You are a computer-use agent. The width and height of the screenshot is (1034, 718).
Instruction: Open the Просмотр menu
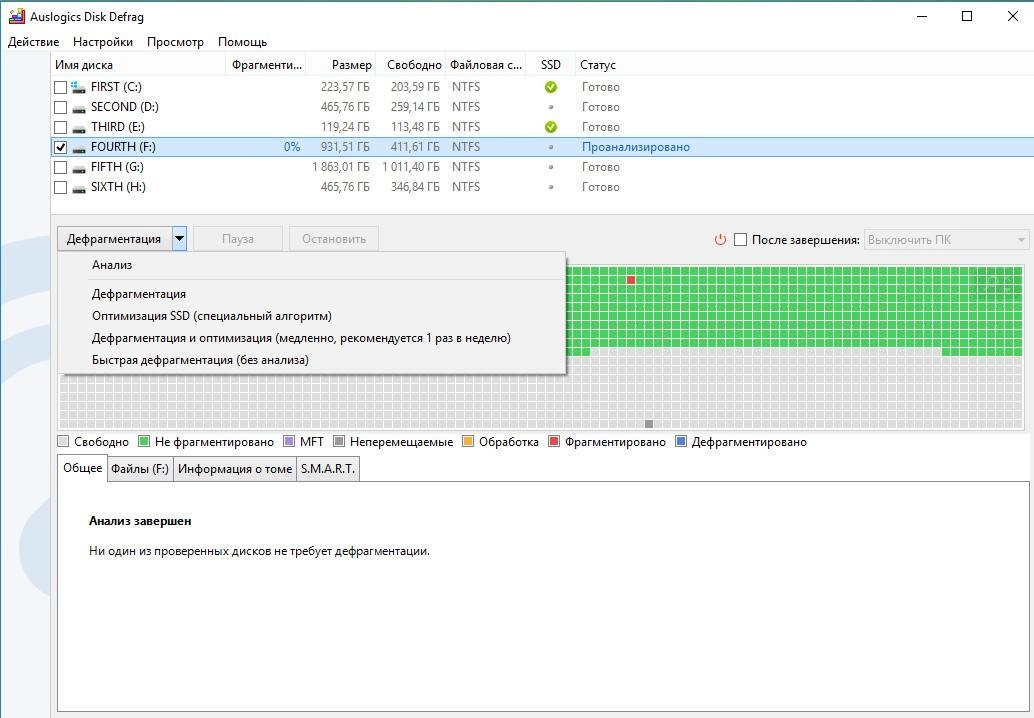[x=175, y=42]
